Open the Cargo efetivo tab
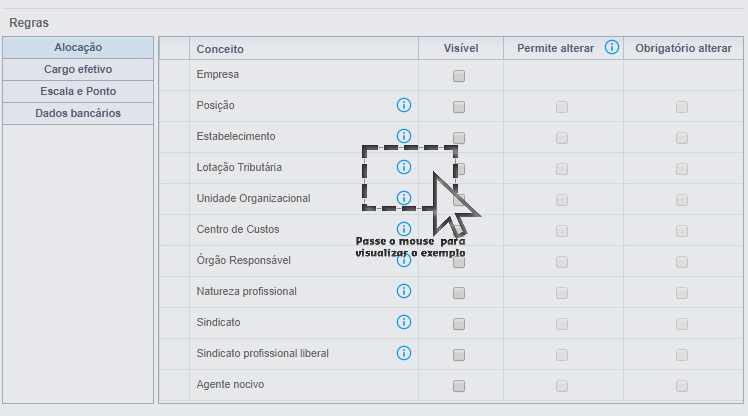Image resolution: width=748 pixels, height=416 pixels. pos(78,69)
